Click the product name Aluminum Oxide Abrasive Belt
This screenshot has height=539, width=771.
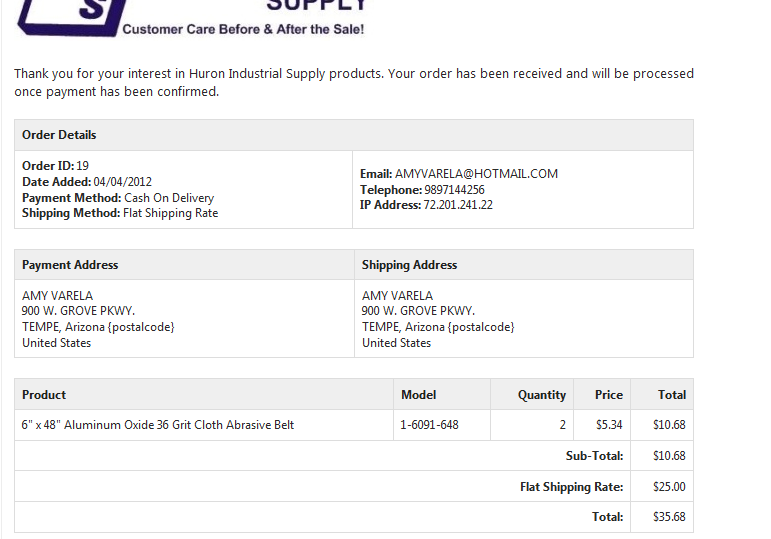[x=158, y=424]
